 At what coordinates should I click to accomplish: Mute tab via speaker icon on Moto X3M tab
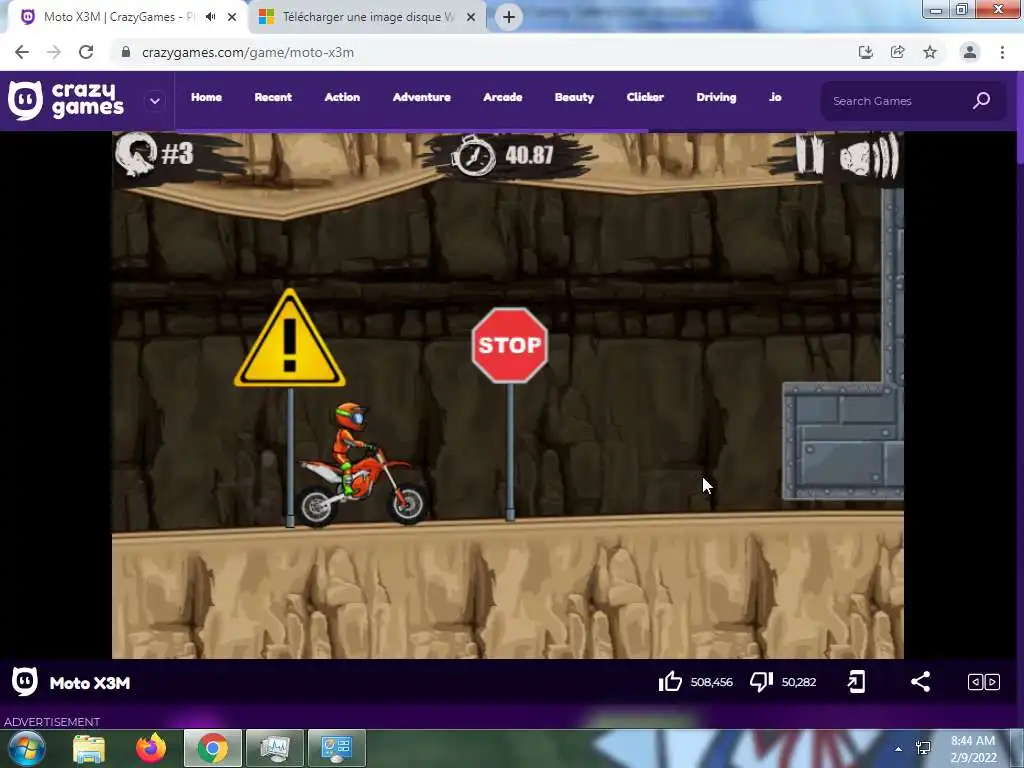(210, 17)
